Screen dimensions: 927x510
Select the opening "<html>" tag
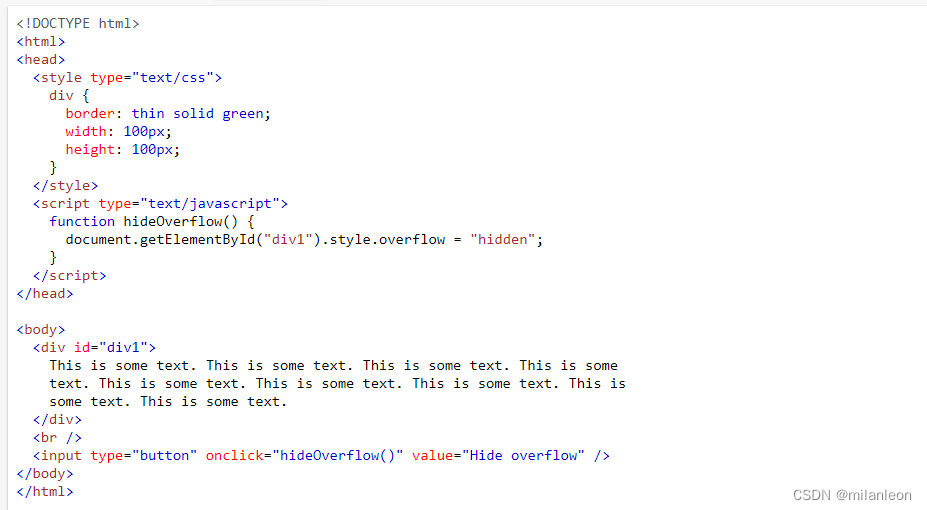pos(41,41)
